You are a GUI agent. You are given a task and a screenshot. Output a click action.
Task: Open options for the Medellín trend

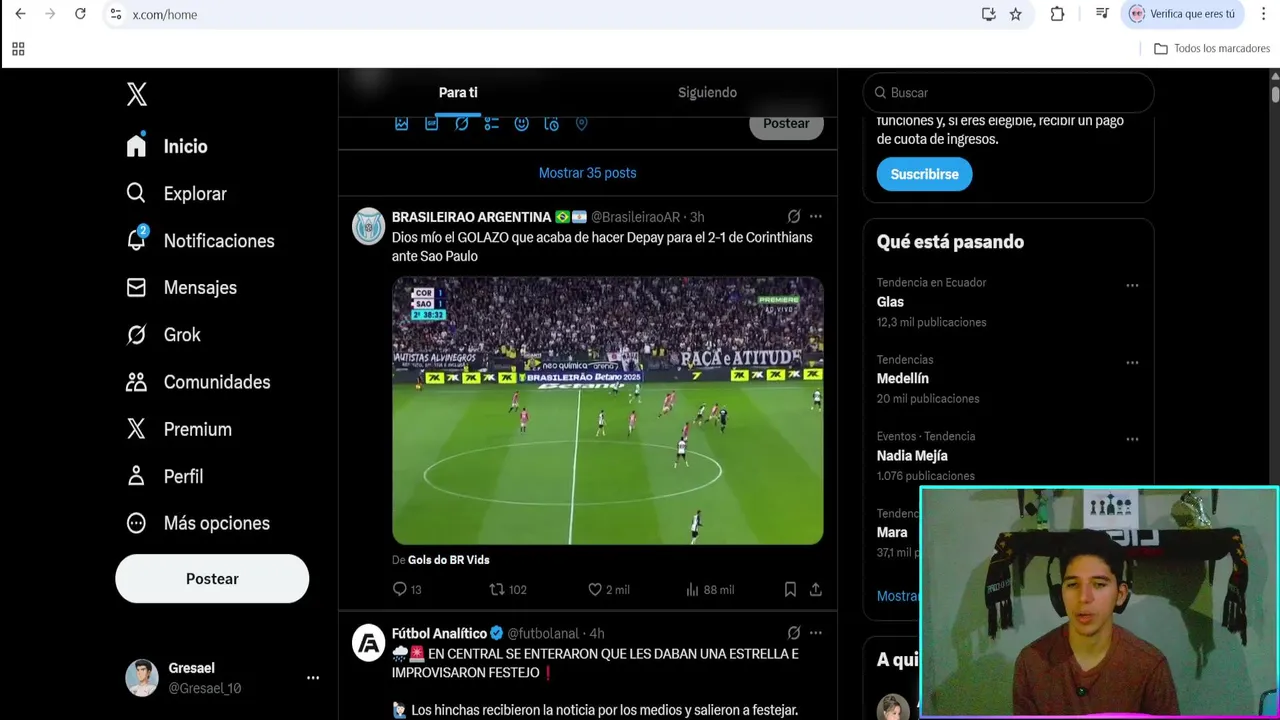(x=1132, y=362)
